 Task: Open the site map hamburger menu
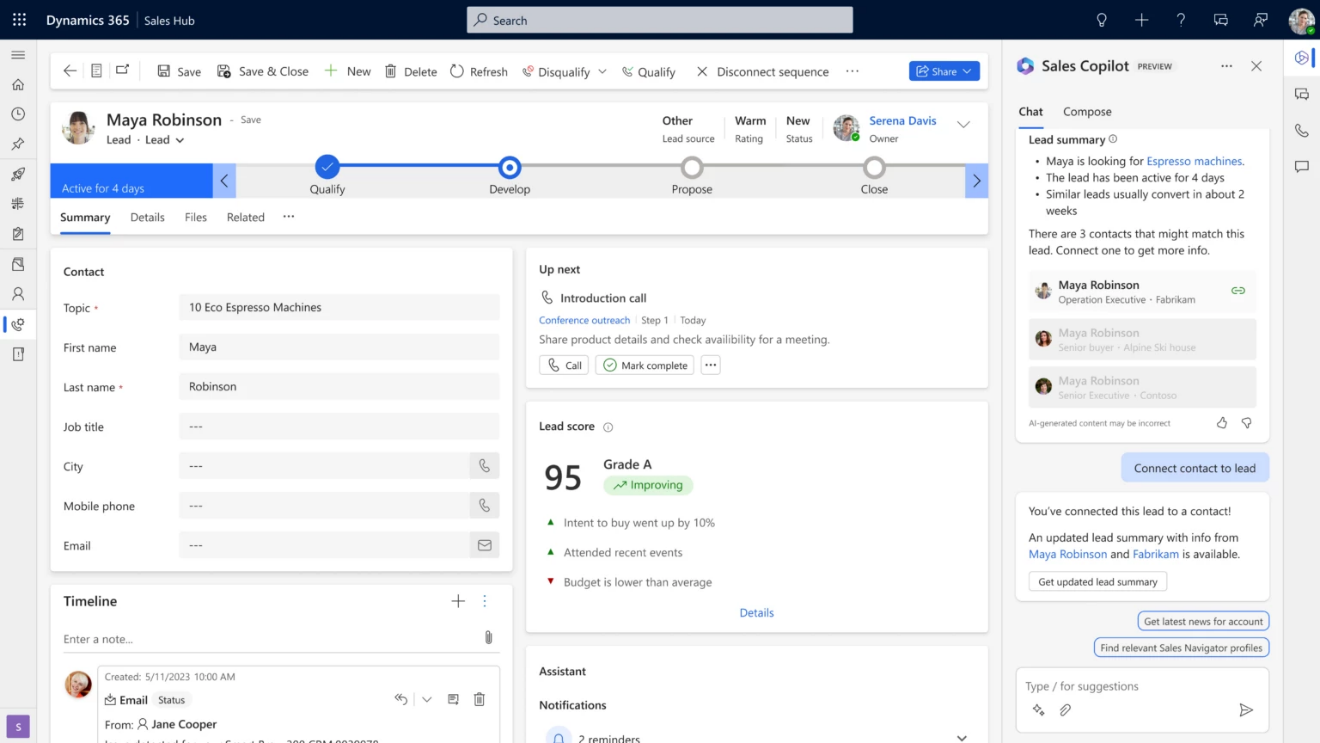click(18, 55)
